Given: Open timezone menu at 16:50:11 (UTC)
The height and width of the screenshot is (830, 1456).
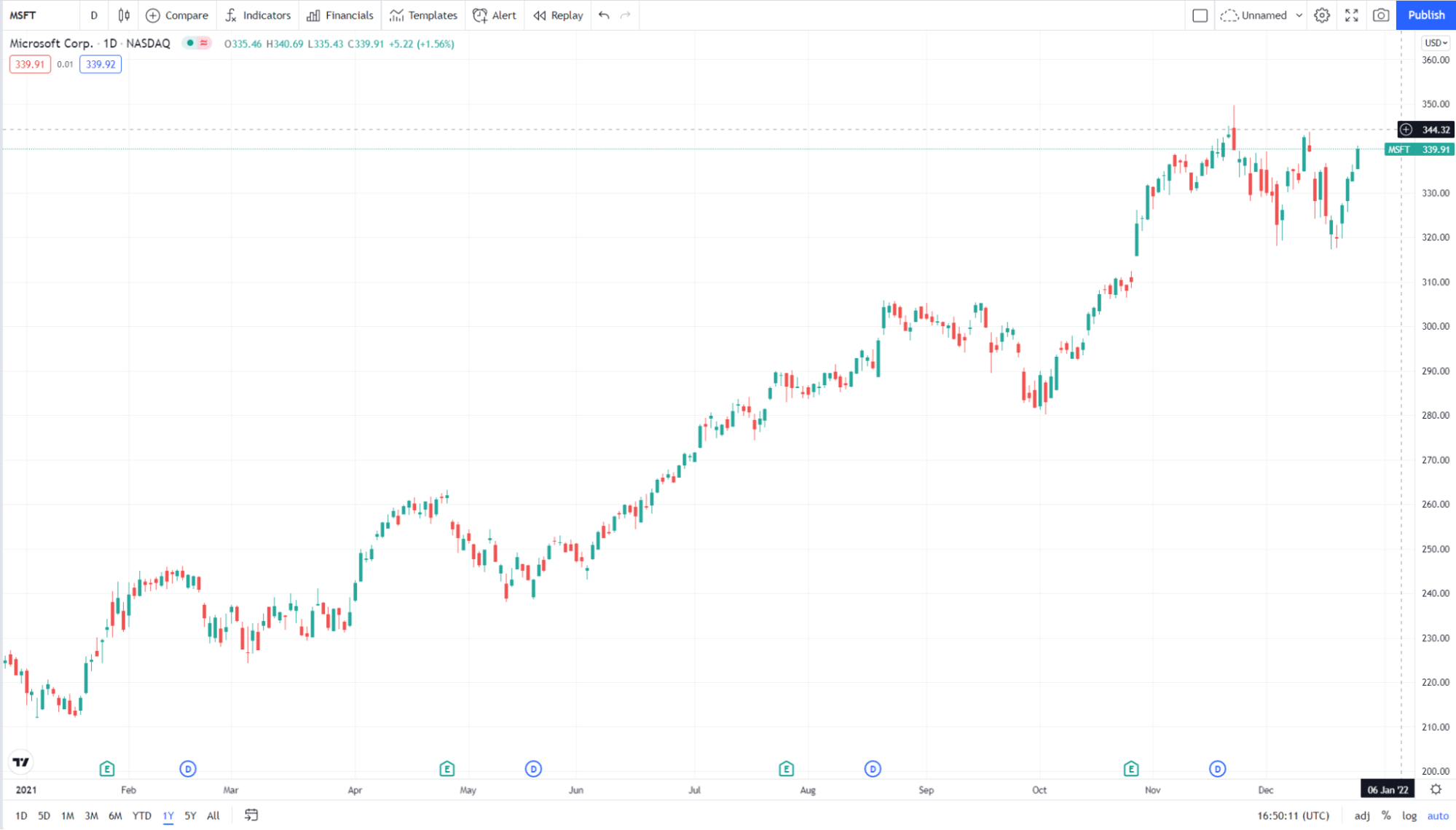Looking at the screenshot, I should (1293, 816).
